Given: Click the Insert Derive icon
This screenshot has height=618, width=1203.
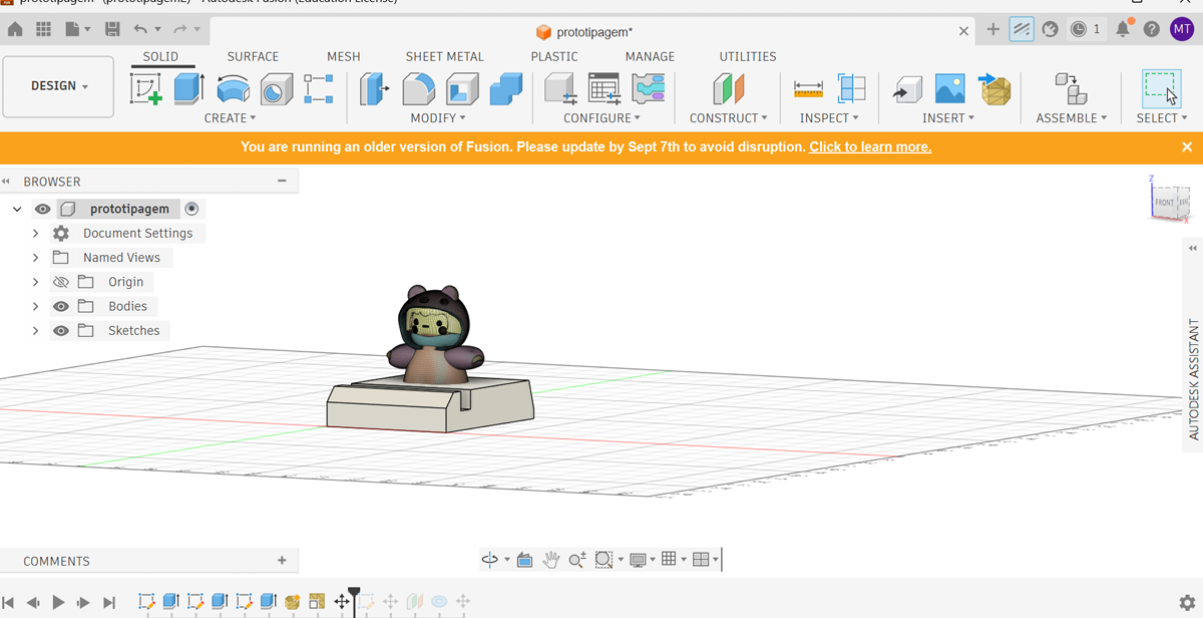Looking at the screenshot, I should (x=907, y=90).
